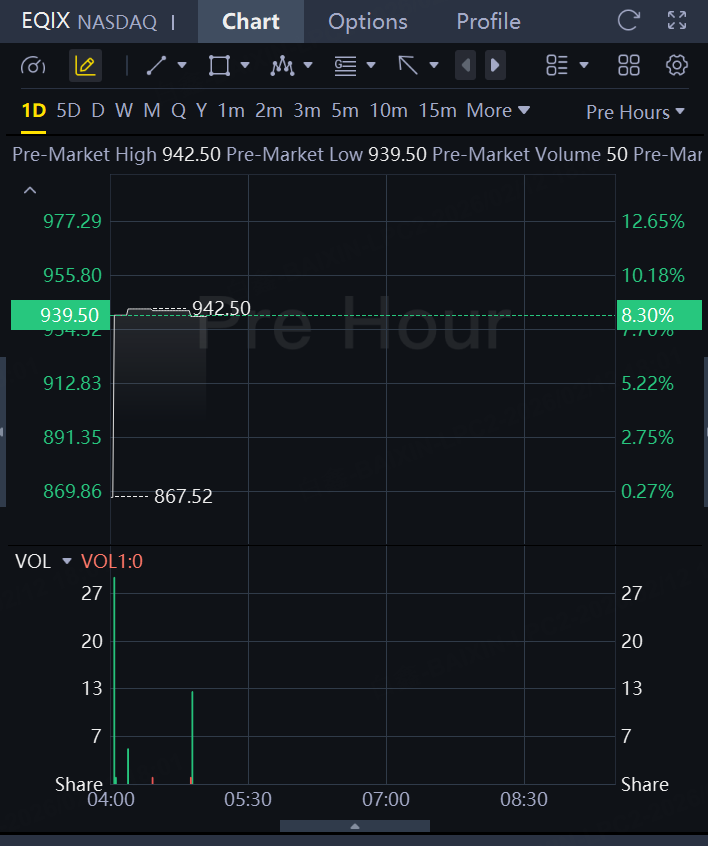Click the 977.29 price axis label
Viewport: 708px width, 846px height.
pos(72,221)
